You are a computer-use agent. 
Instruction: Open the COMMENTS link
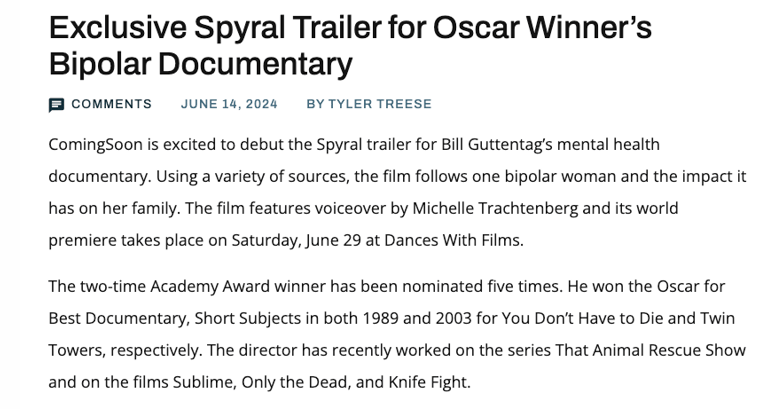point(112,104)
